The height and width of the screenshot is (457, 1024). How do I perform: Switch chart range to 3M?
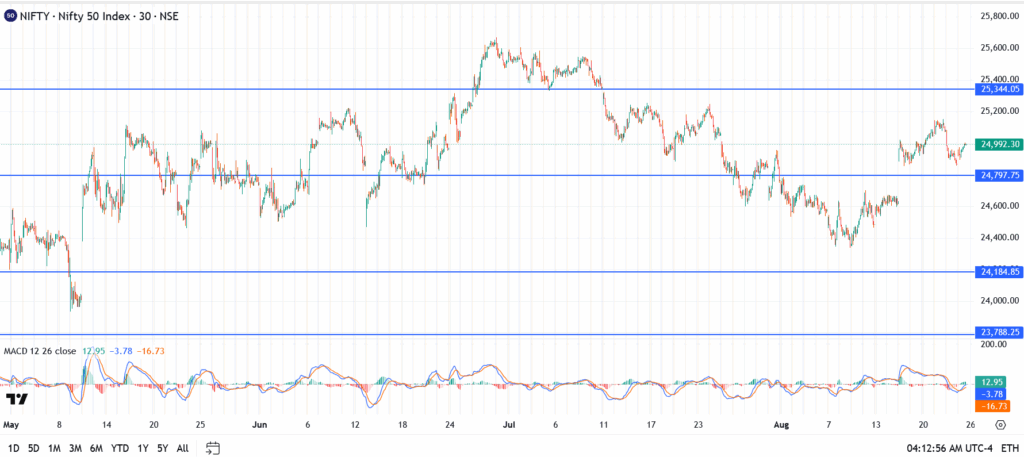coord(76,449)
